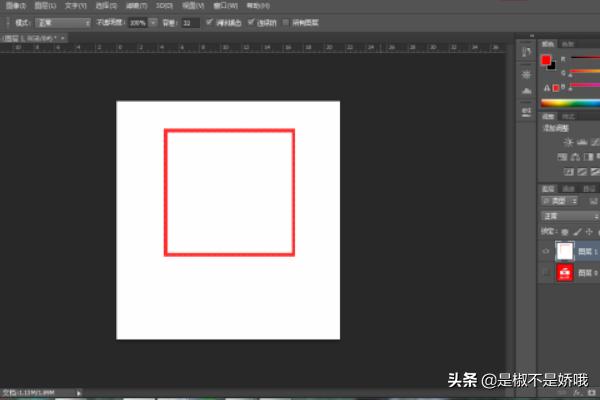Screen dimensions: 600x400
Task: Switch to the Channels (通道) panel tab
Action: coord(568,189)
